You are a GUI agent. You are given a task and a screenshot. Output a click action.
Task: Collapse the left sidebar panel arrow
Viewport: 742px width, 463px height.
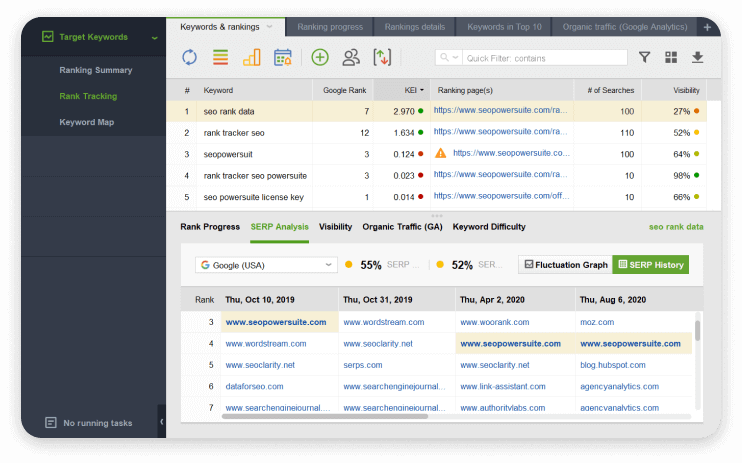[x=161, y=422]
